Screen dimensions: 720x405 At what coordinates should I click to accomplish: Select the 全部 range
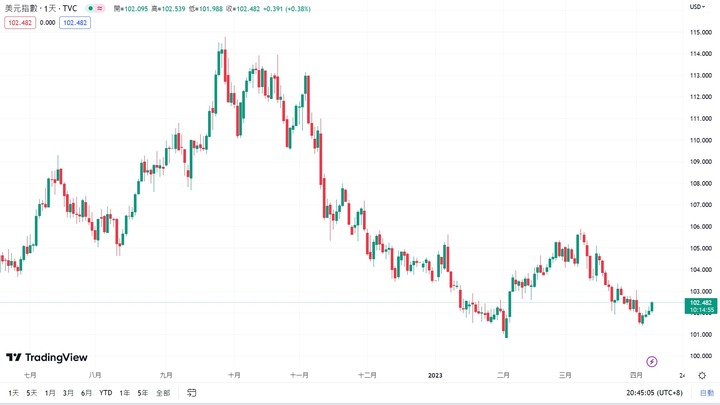pyautogui.click(x=163, y=393)
